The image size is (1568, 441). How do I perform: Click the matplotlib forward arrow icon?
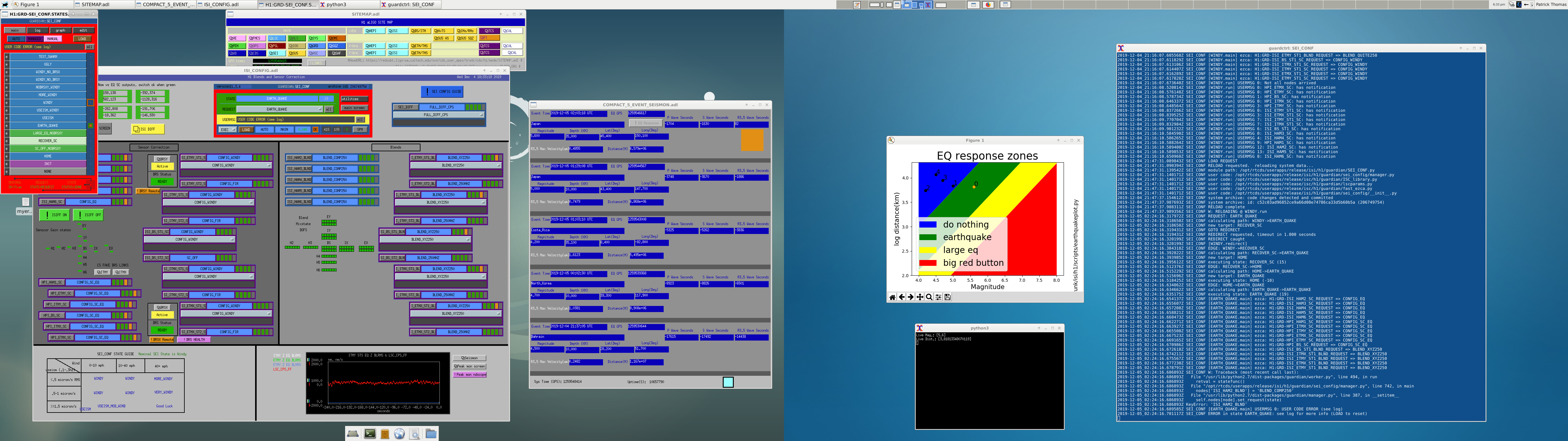click(x=911, y=297)
